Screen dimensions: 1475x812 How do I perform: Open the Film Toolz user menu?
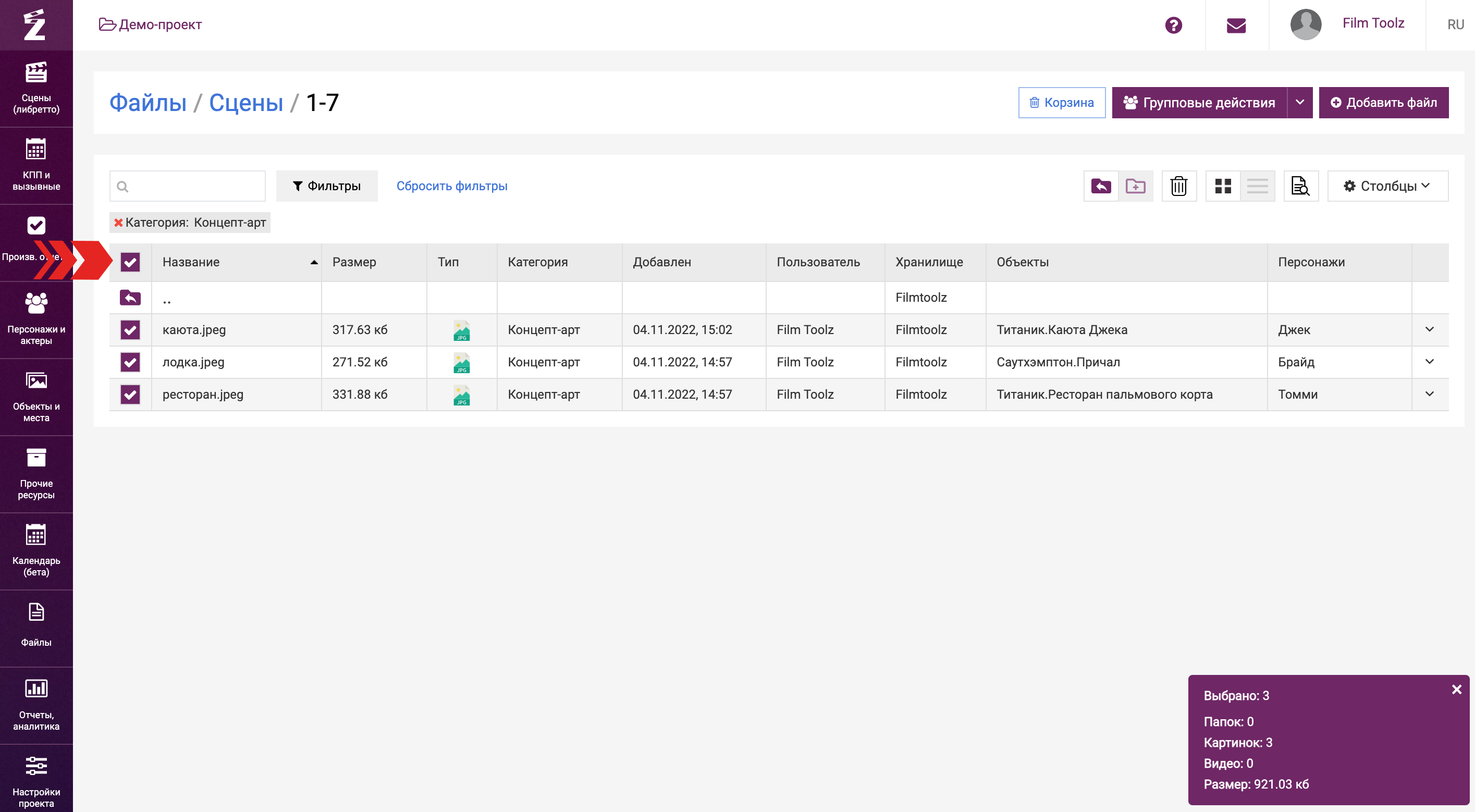pos(1373,23)
